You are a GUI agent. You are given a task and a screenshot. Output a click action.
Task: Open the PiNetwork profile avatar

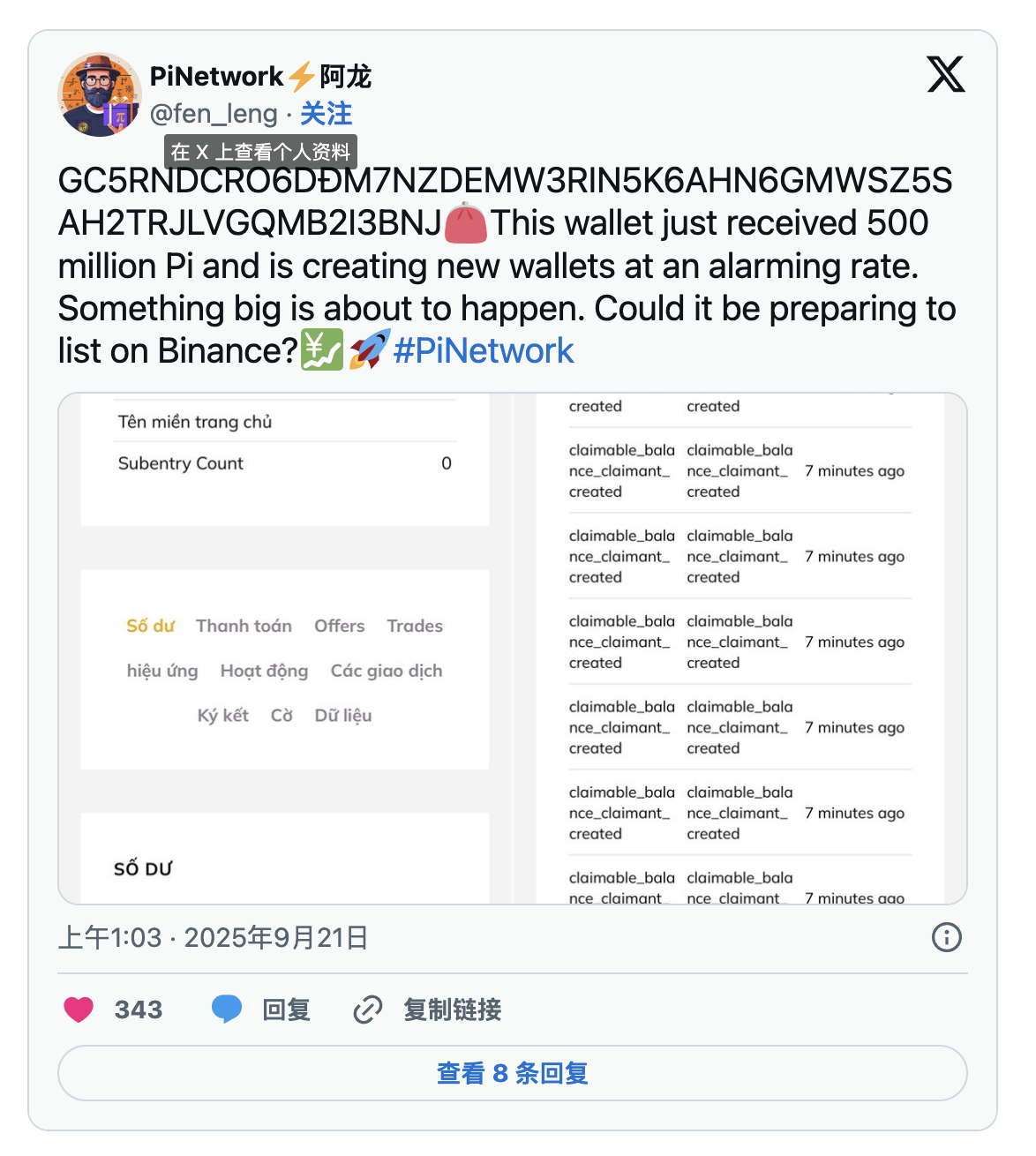point(100,94)
